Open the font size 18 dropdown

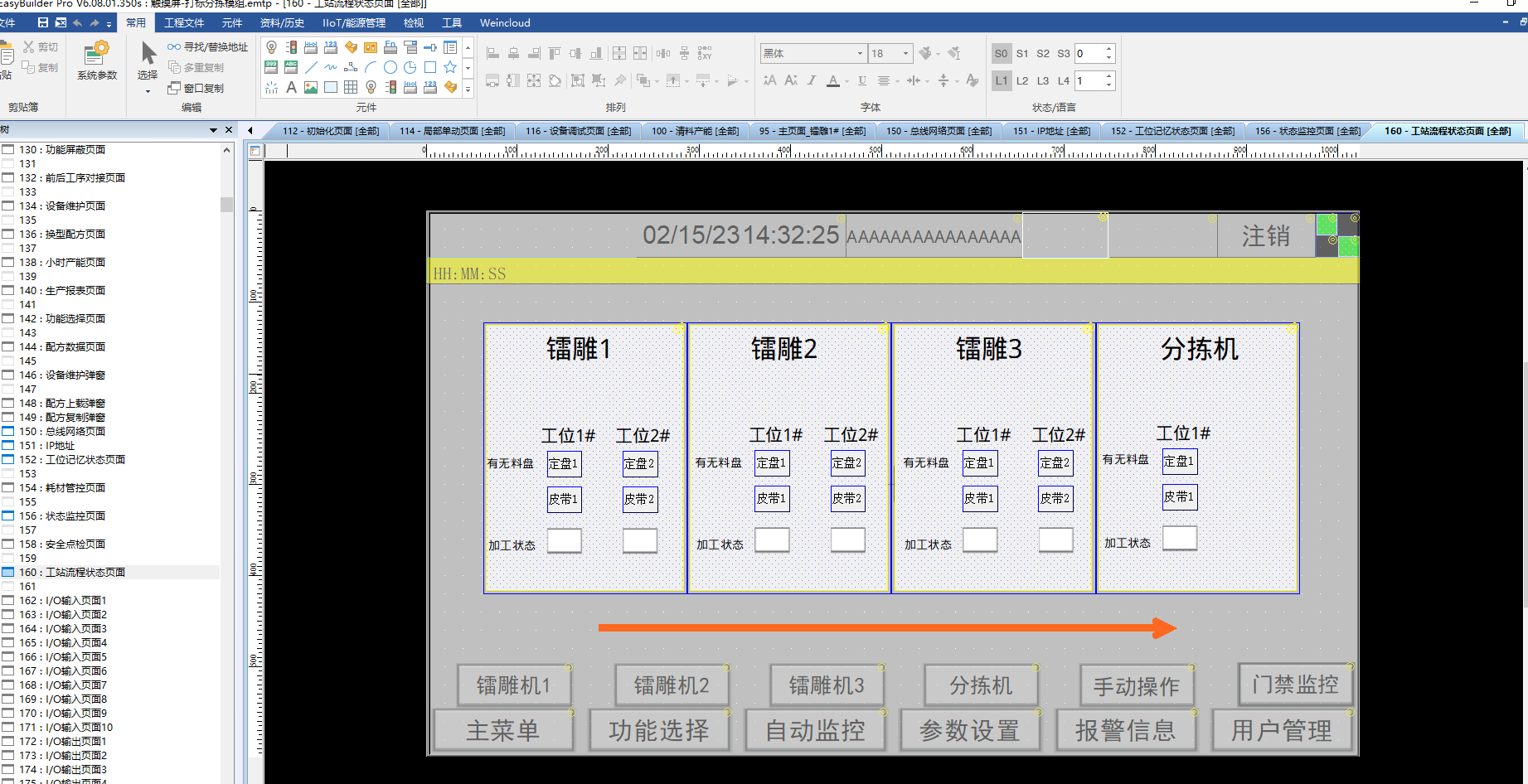point(905,53)
